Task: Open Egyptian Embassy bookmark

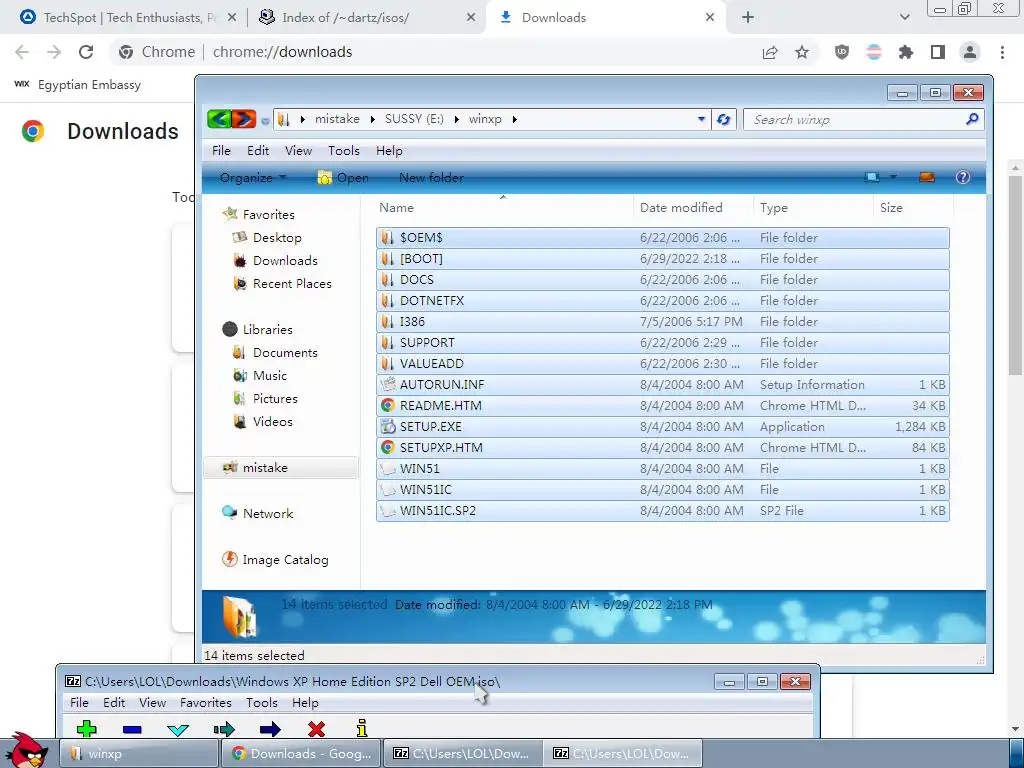Action: pos(77,85)
